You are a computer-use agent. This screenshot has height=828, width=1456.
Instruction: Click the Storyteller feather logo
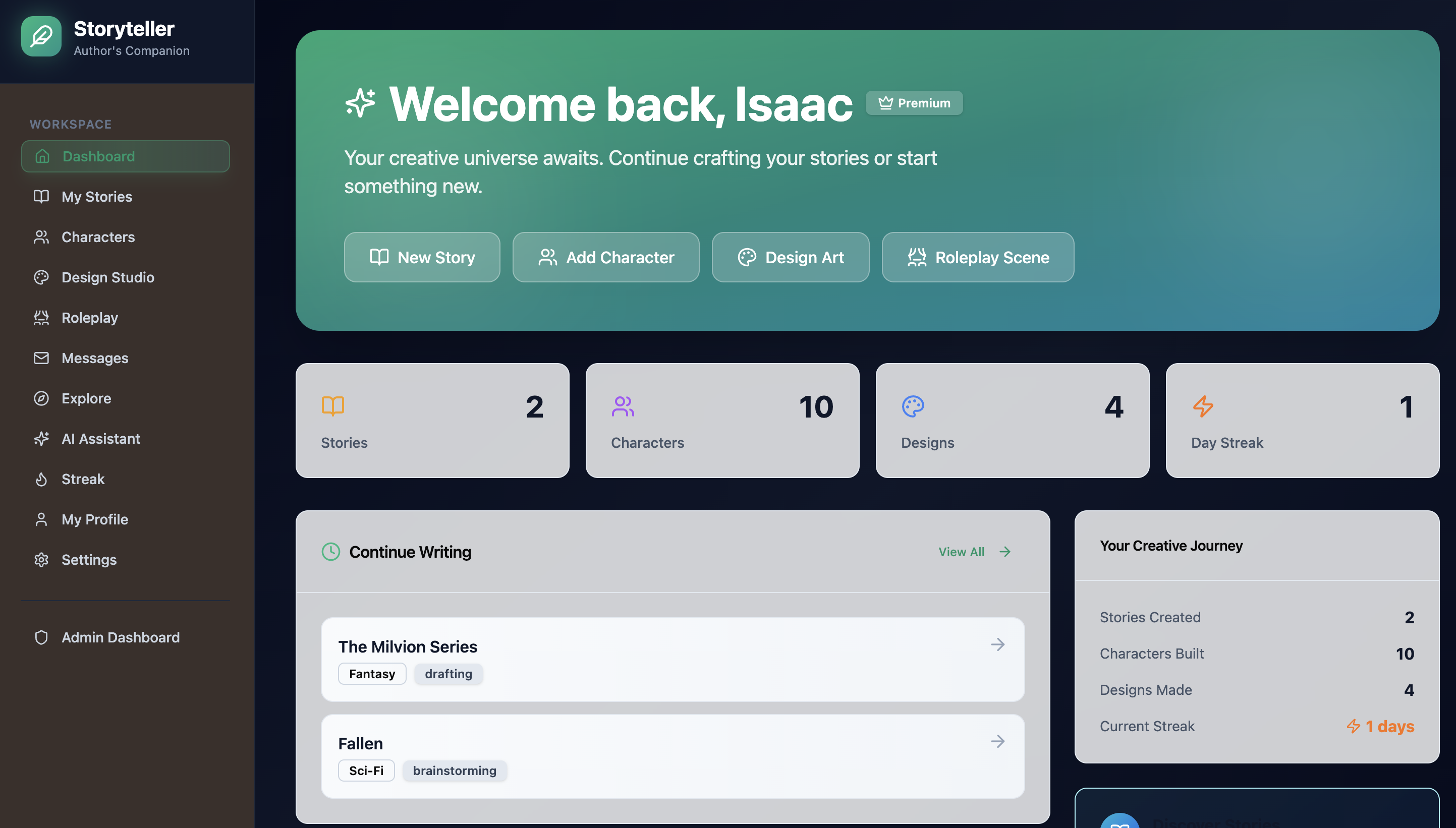click(40, 36)
